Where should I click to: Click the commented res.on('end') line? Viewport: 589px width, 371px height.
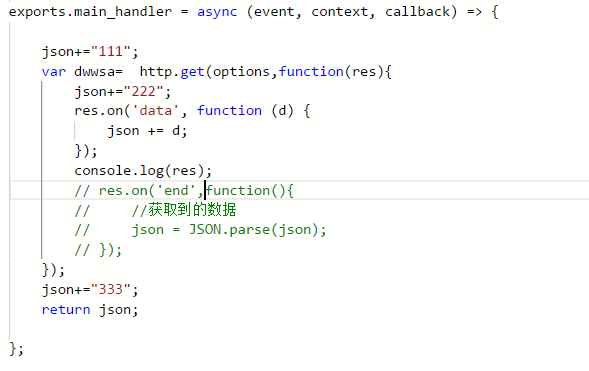click(x=184, y=191)
